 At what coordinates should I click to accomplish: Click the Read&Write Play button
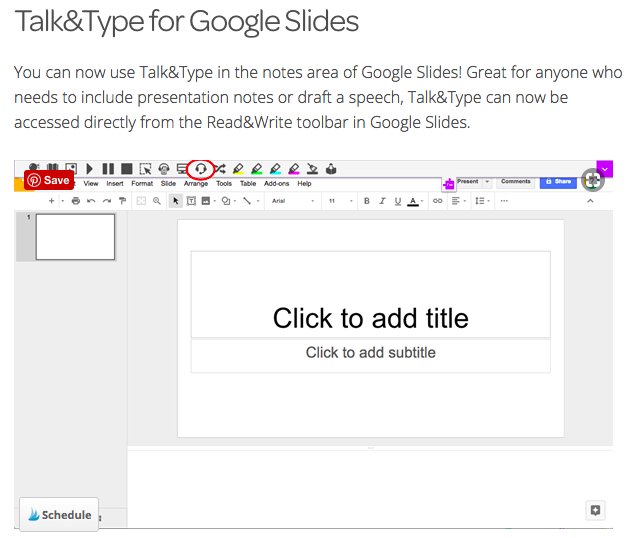coord(89,169)
